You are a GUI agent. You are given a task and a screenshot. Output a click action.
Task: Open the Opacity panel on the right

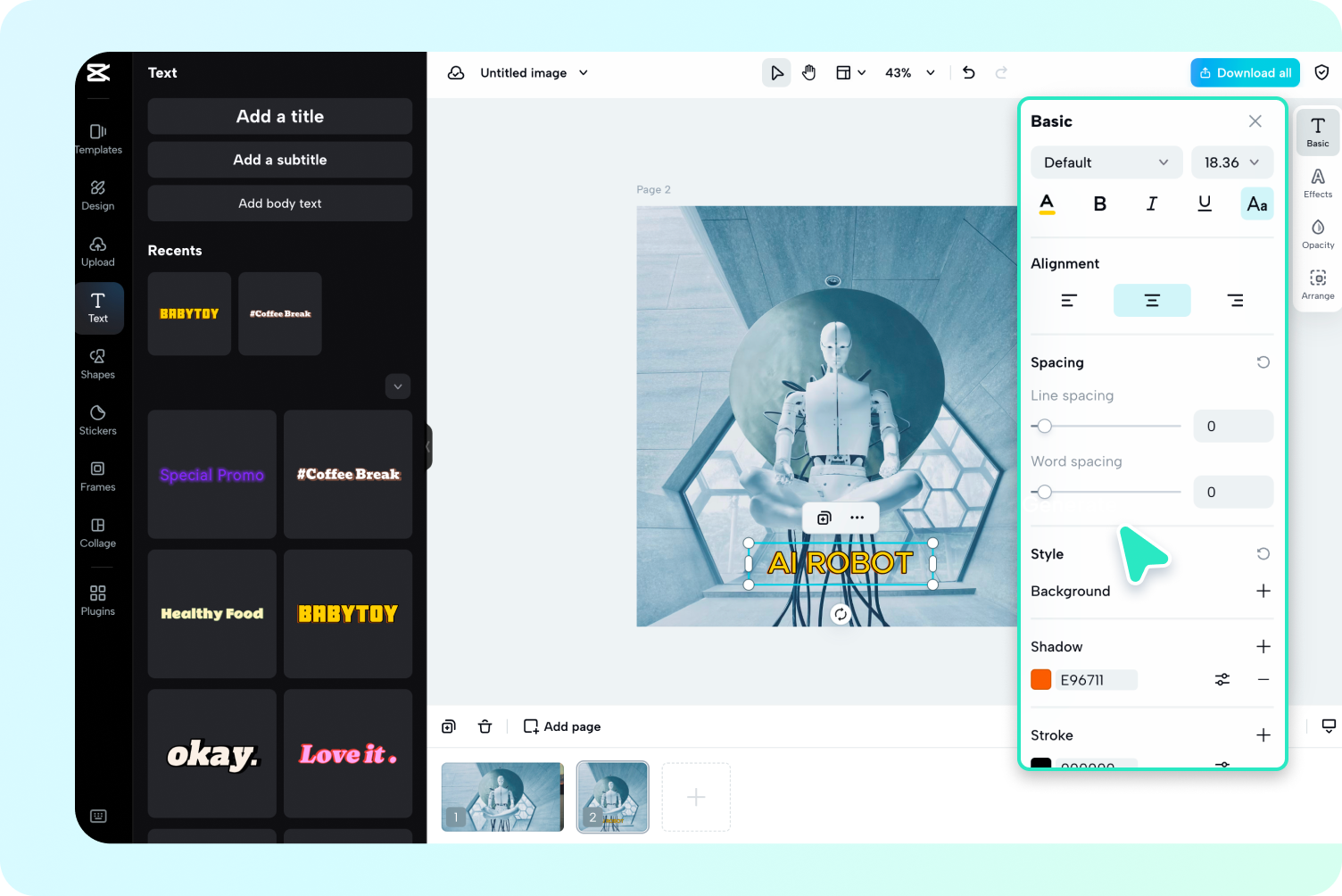1317,233
